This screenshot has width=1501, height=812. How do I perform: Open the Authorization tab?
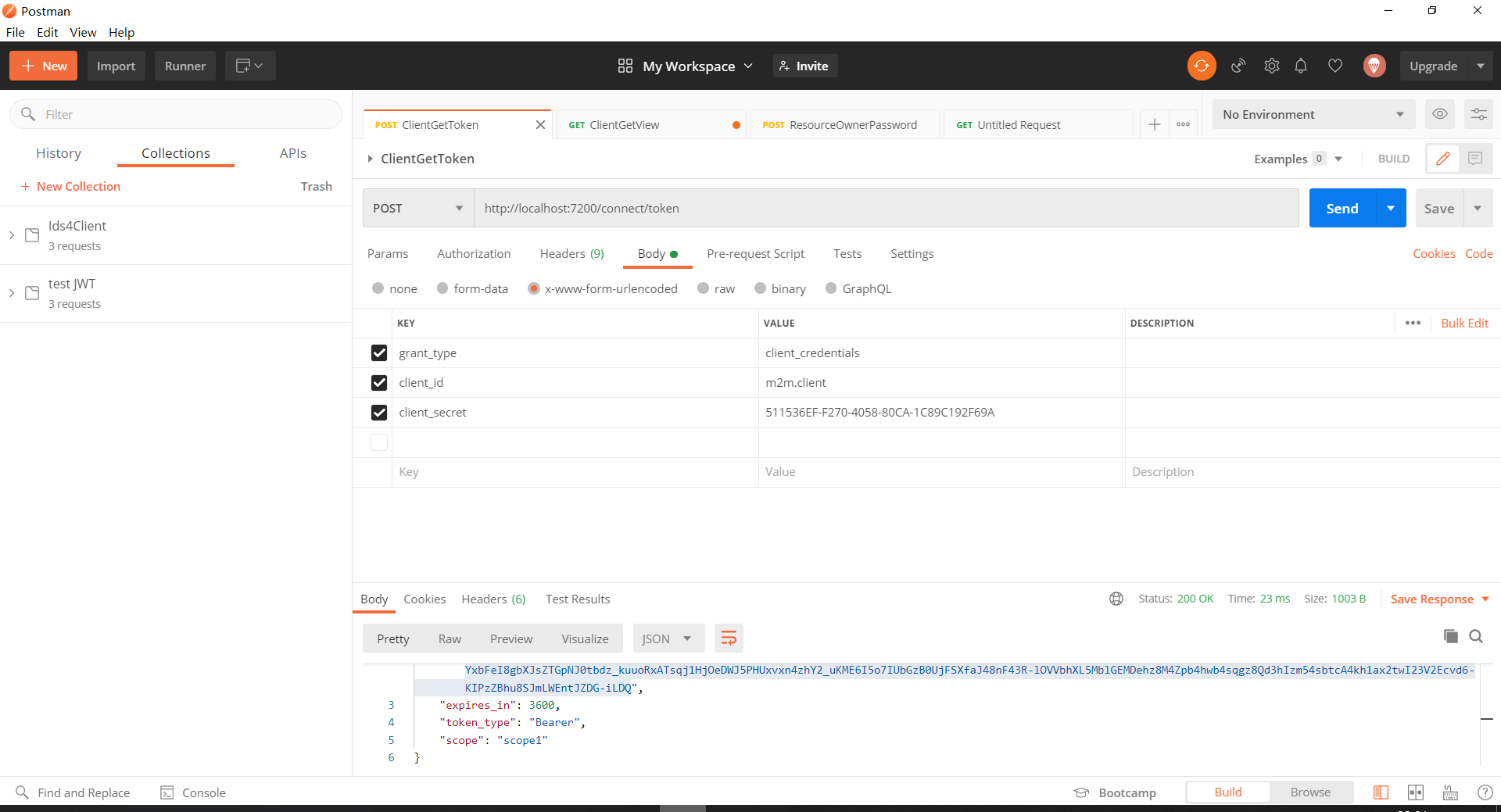click(x=474, y=253)
